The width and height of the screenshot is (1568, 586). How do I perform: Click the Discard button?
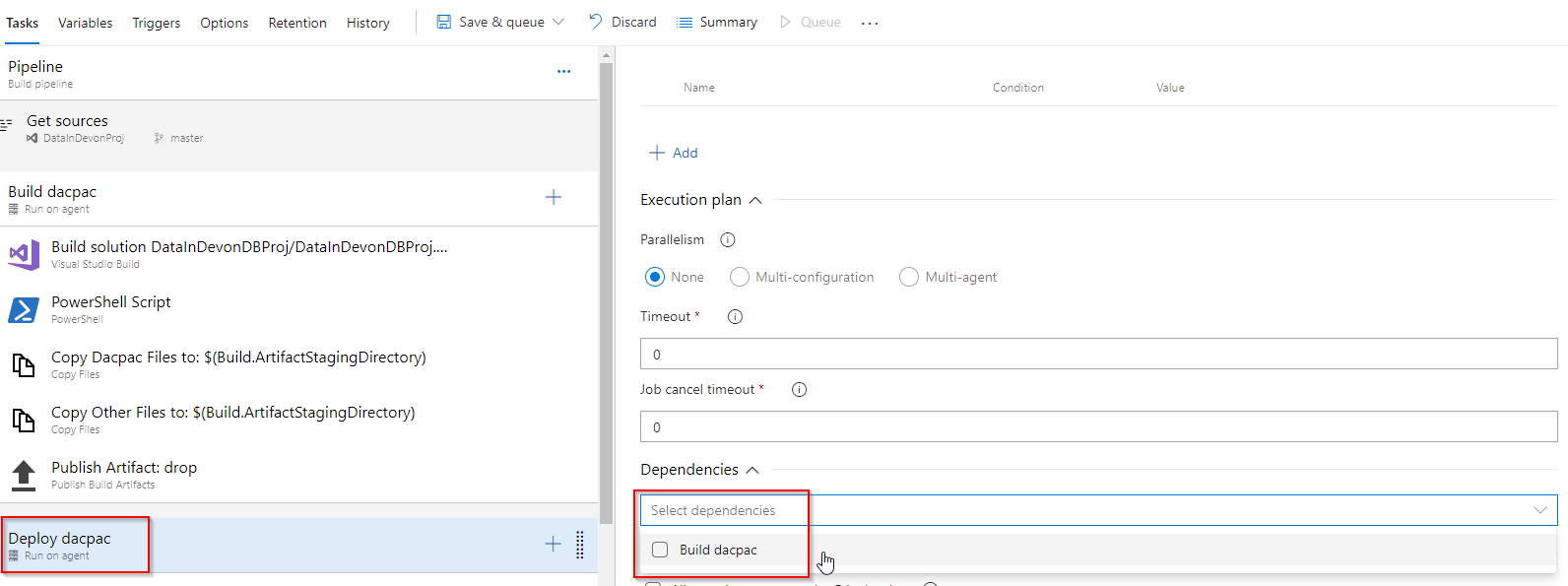pos(622,23)
